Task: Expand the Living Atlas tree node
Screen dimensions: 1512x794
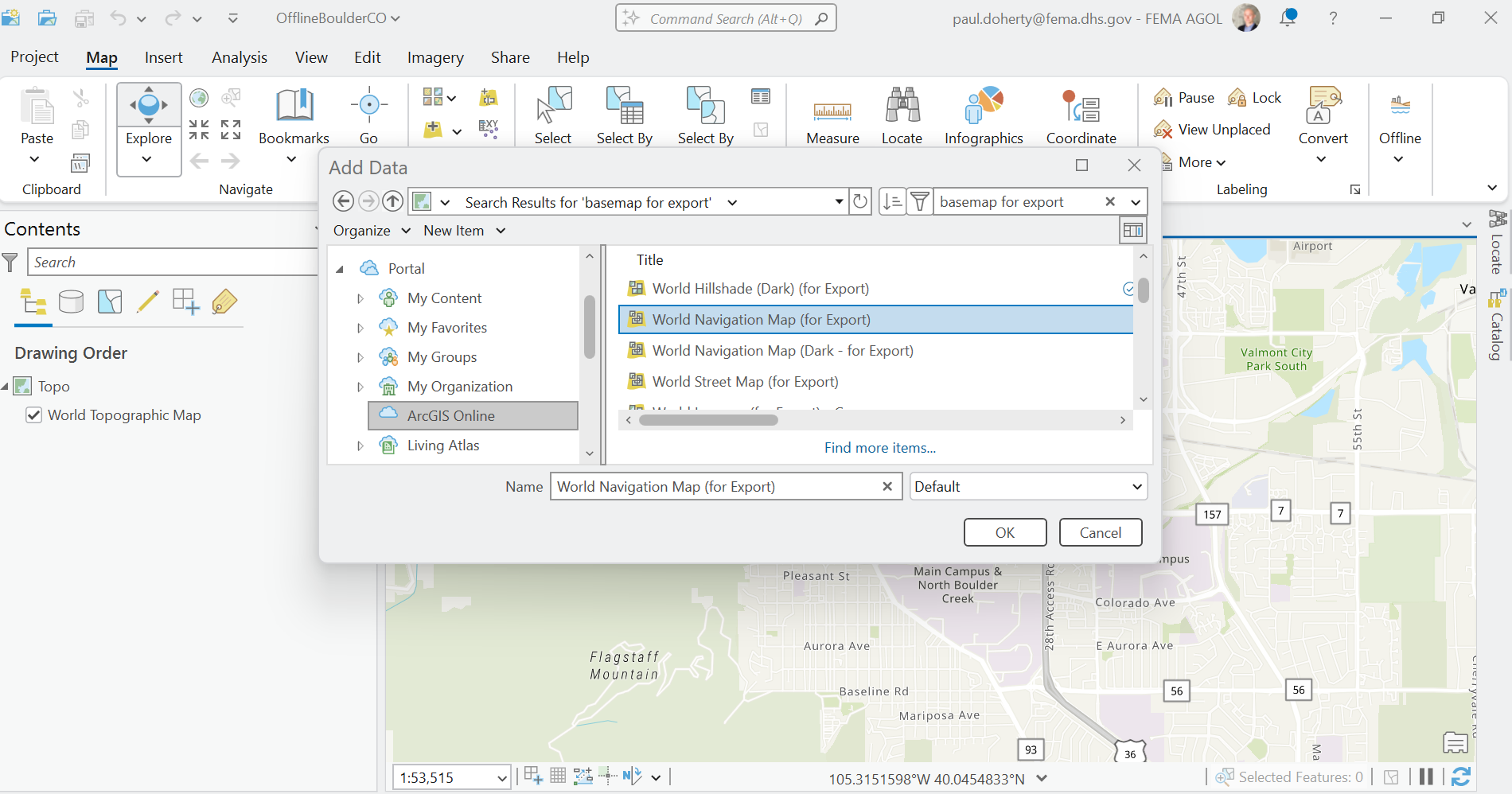Action: (360, 446)
